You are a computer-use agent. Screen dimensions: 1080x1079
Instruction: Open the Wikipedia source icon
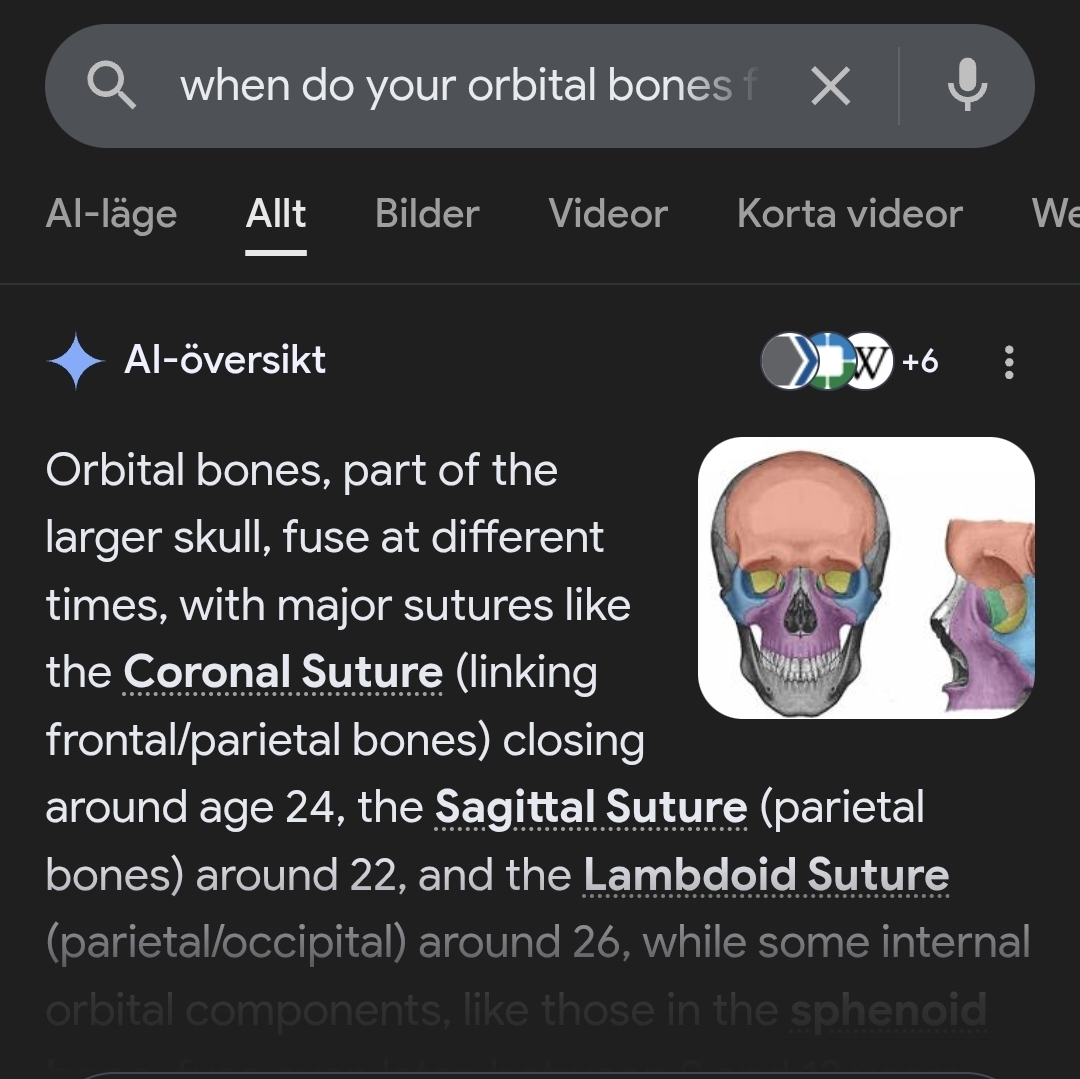(x=868, y=361)
